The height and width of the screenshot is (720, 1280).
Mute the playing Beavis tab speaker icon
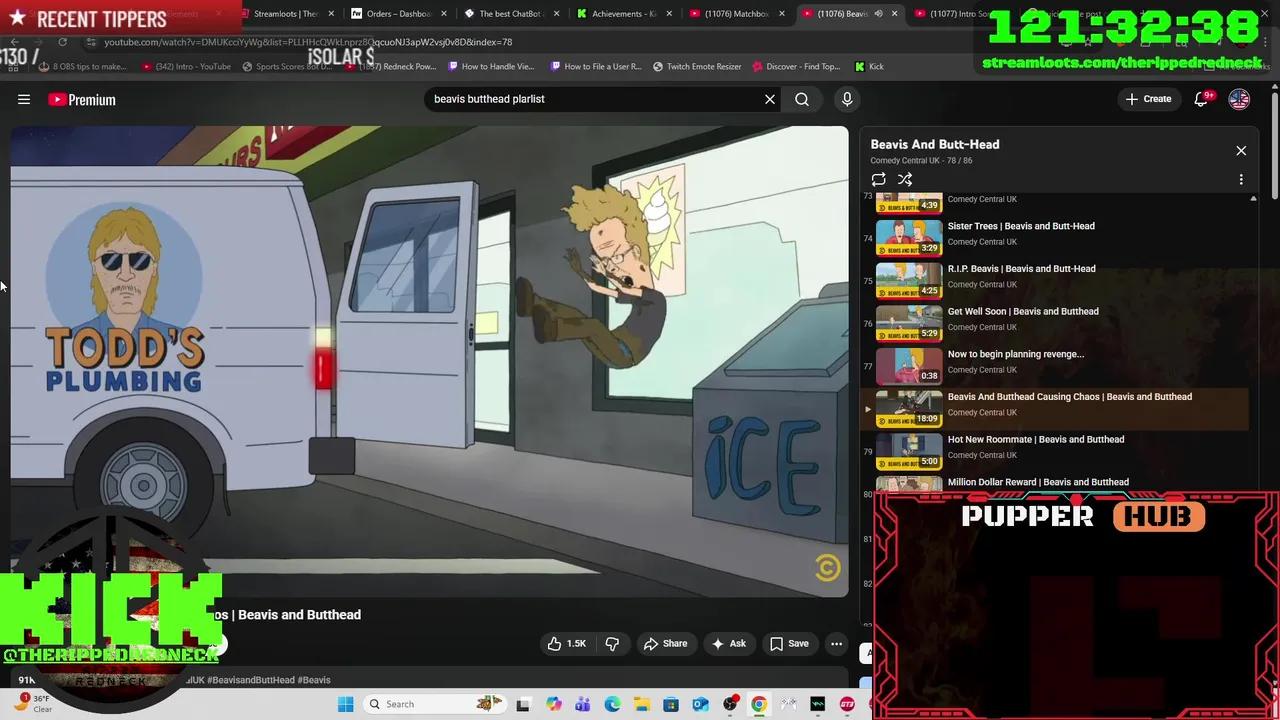pyautogui.click(x=878, y=14)
